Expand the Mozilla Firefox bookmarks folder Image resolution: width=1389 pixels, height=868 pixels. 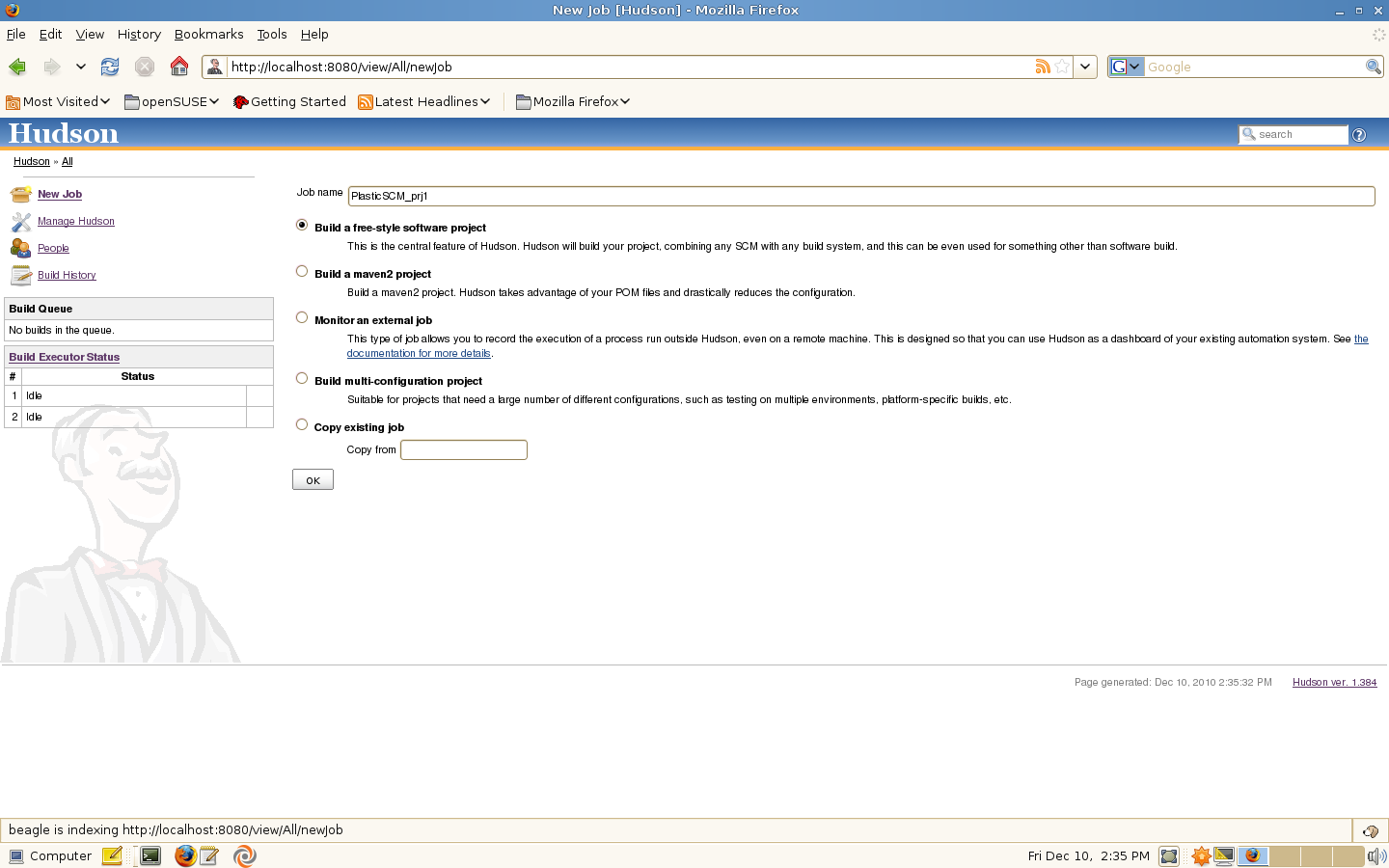[573, 101]
